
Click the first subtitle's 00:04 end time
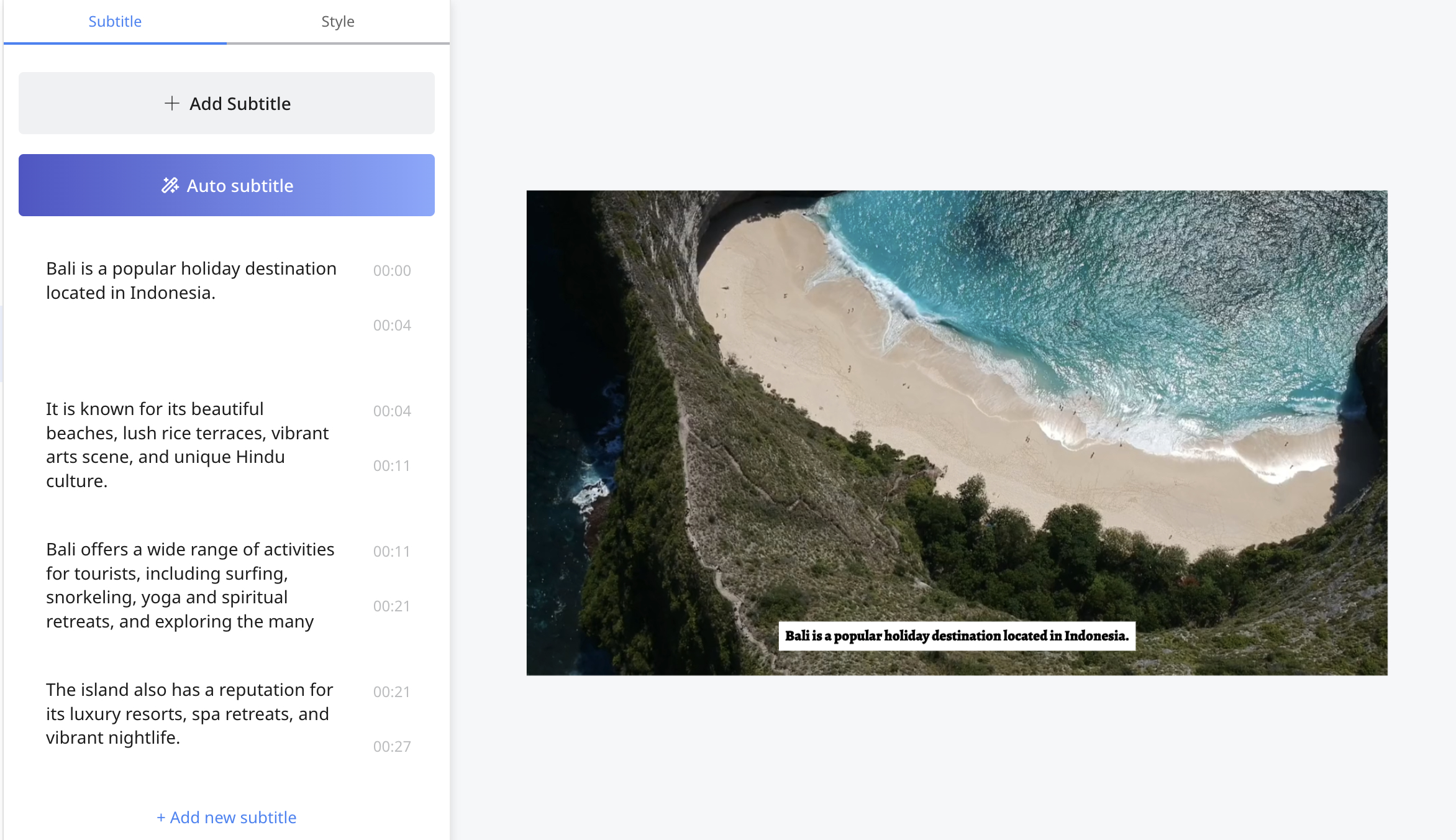pos(392,326)
